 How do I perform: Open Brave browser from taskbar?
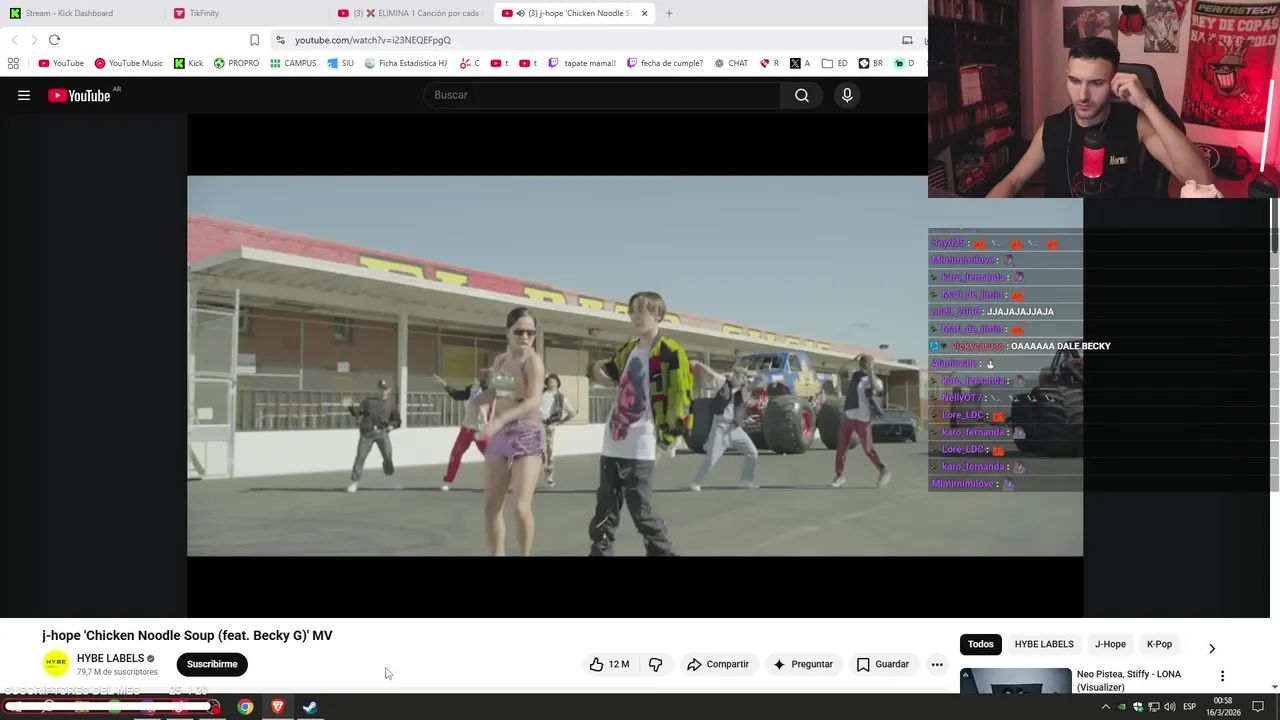point(278,707)
